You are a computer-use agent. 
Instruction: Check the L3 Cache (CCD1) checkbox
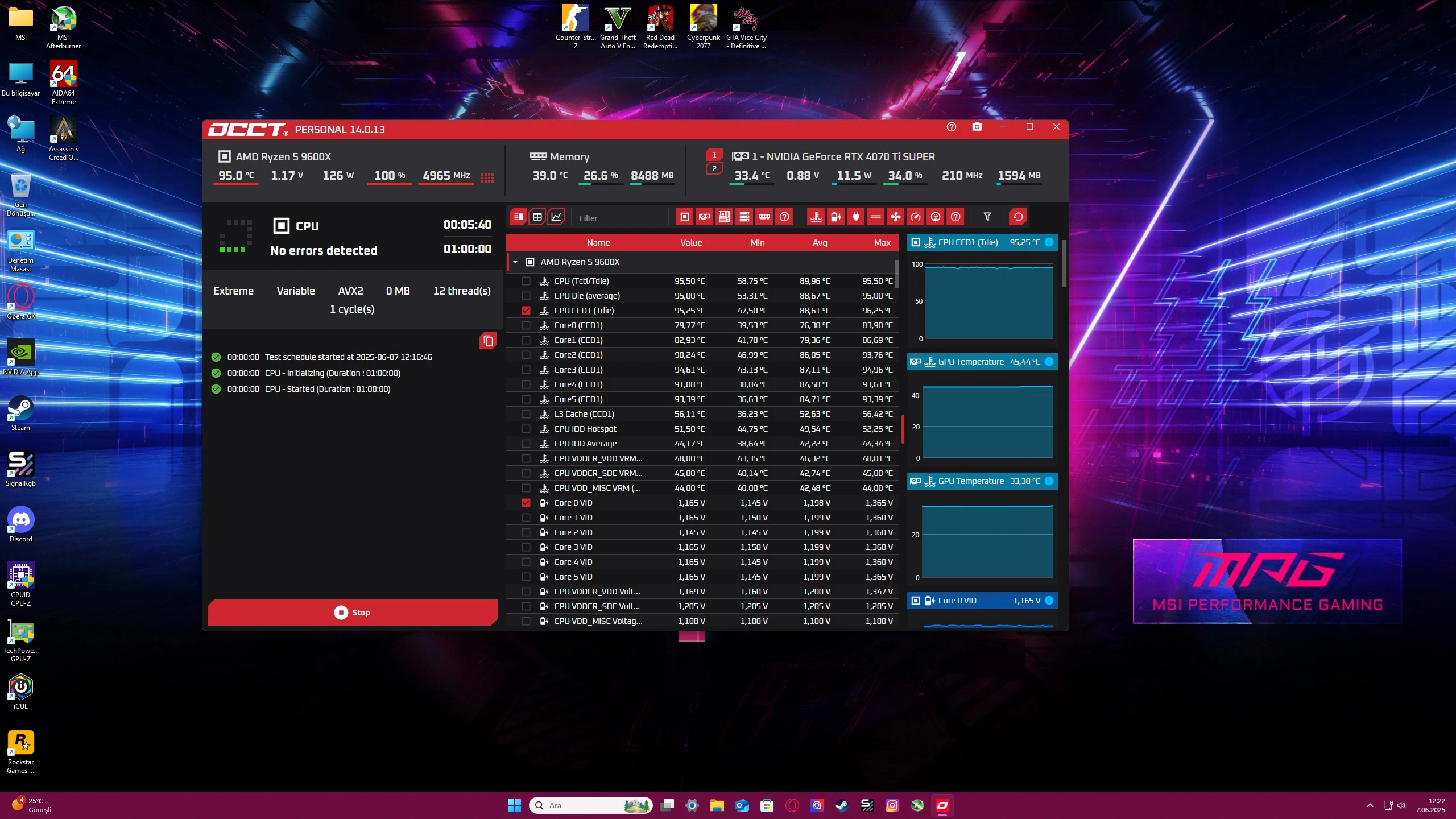tap(526, 414)
